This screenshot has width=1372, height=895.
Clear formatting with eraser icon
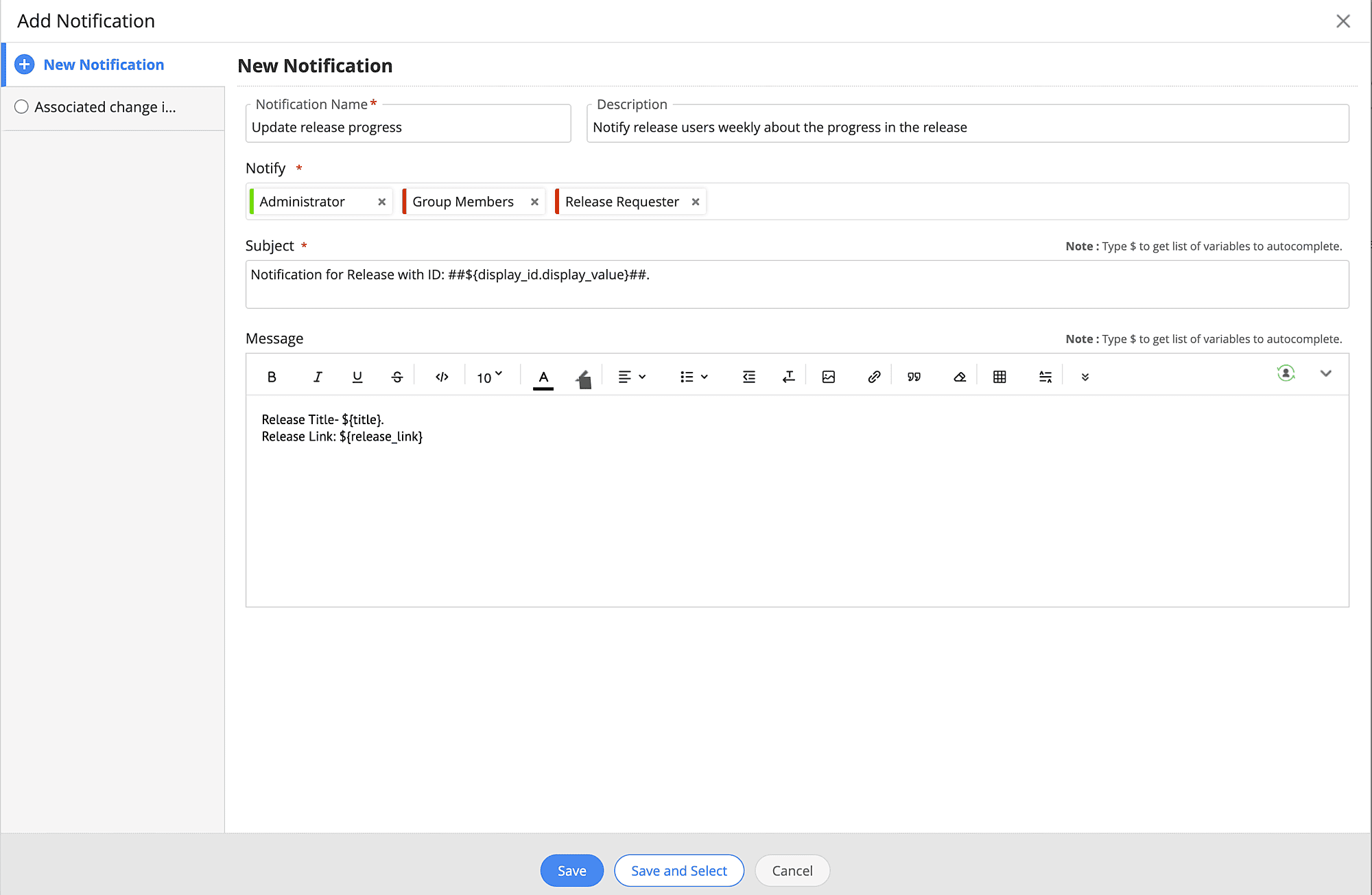960,377
